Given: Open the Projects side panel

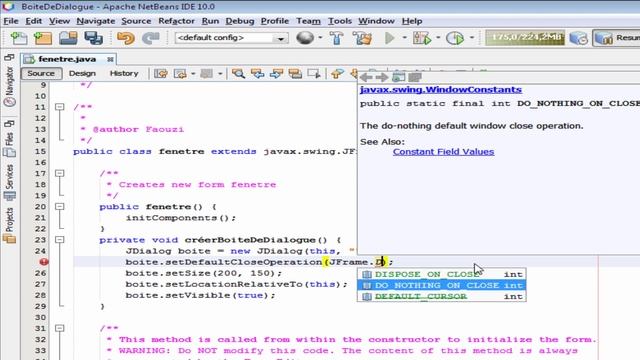Looking at the screenshot, I should tap(10, 226).
